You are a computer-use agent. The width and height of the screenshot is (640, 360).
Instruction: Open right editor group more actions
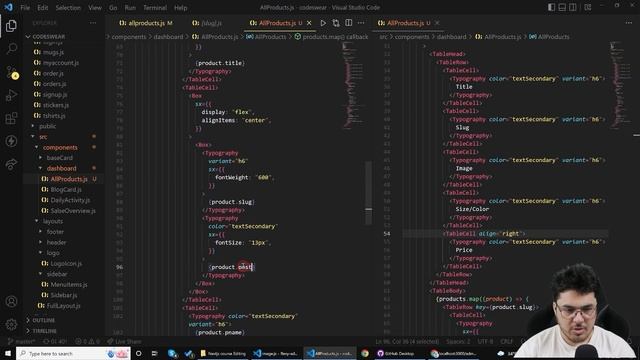[629, 23]
